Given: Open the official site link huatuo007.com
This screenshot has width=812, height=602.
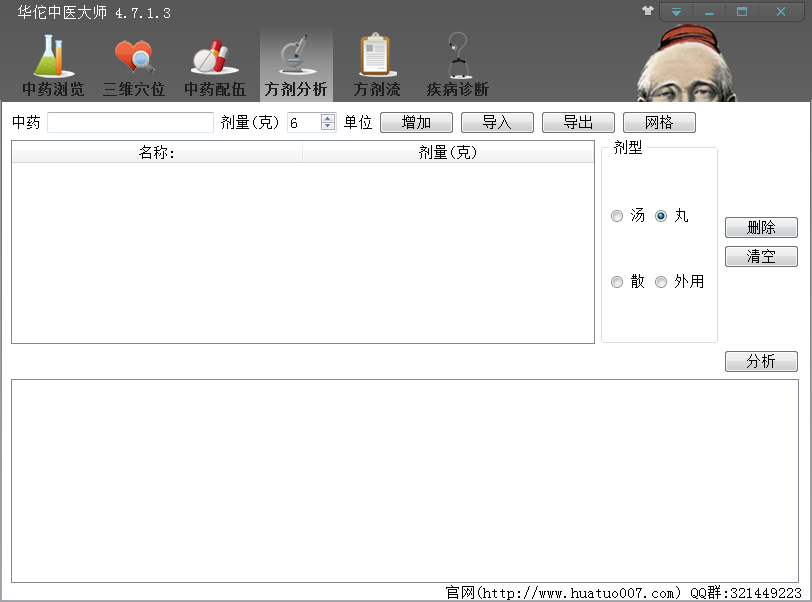Looking at the screenshot, I should (x=578, y=593).
